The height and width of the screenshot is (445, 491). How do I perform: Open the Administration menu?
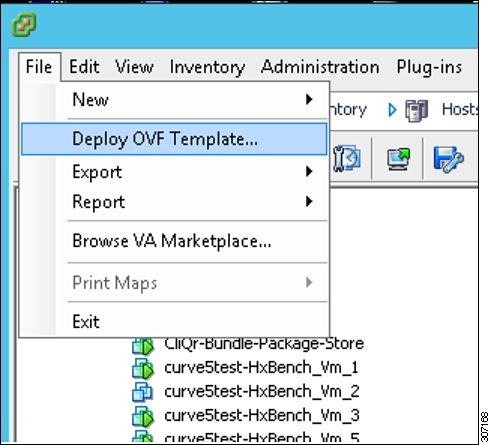click(320, 67)
